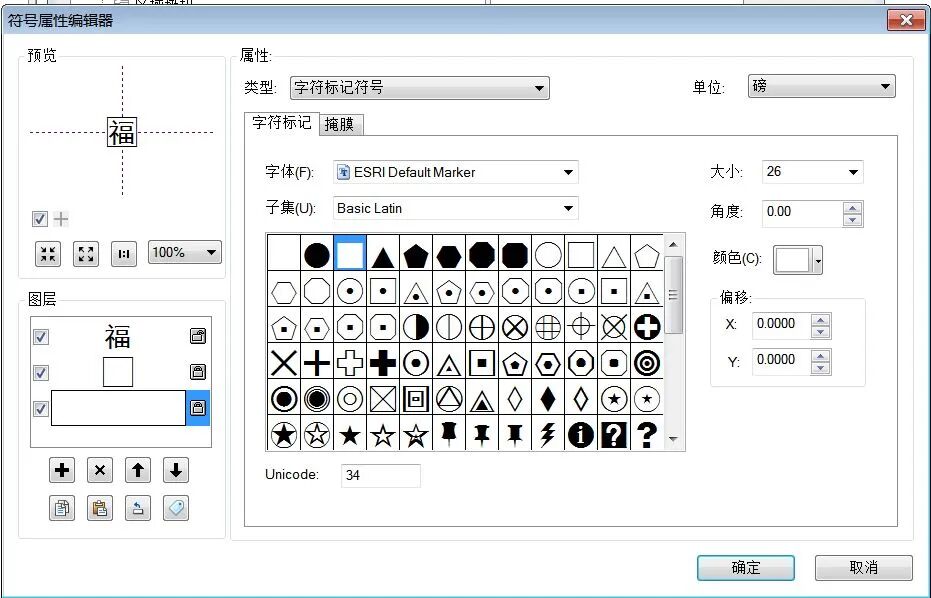The height and width of the screenshot is (598, 931).
Task: Select the bold question mark marker
Action: click(647, 435)
